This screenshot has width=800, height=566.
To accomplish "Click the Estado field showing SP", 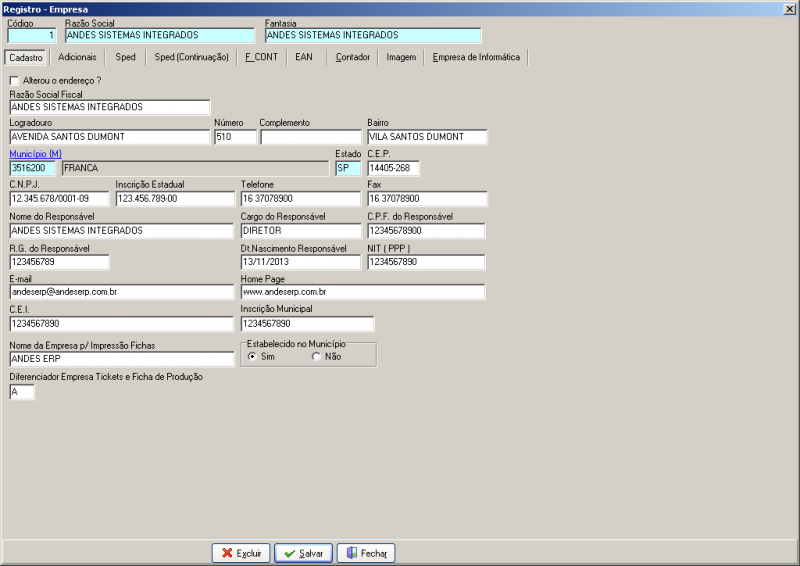I will pos(348,168).
